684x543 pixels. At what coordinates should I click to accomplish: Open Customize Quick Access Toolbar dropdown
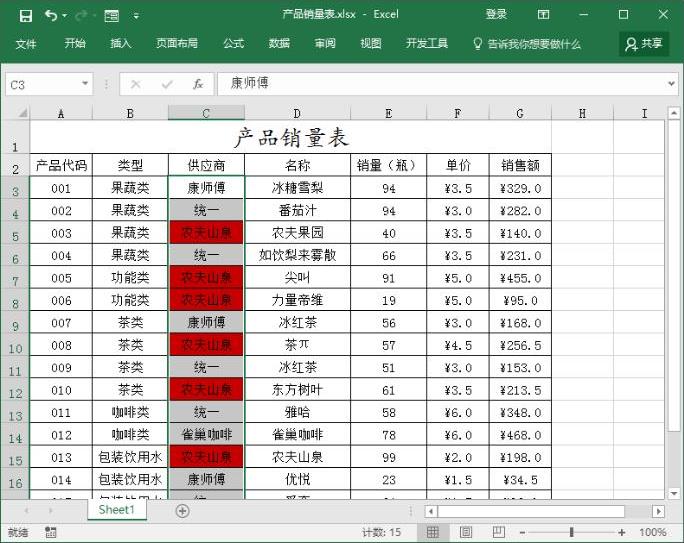point(136,16)
